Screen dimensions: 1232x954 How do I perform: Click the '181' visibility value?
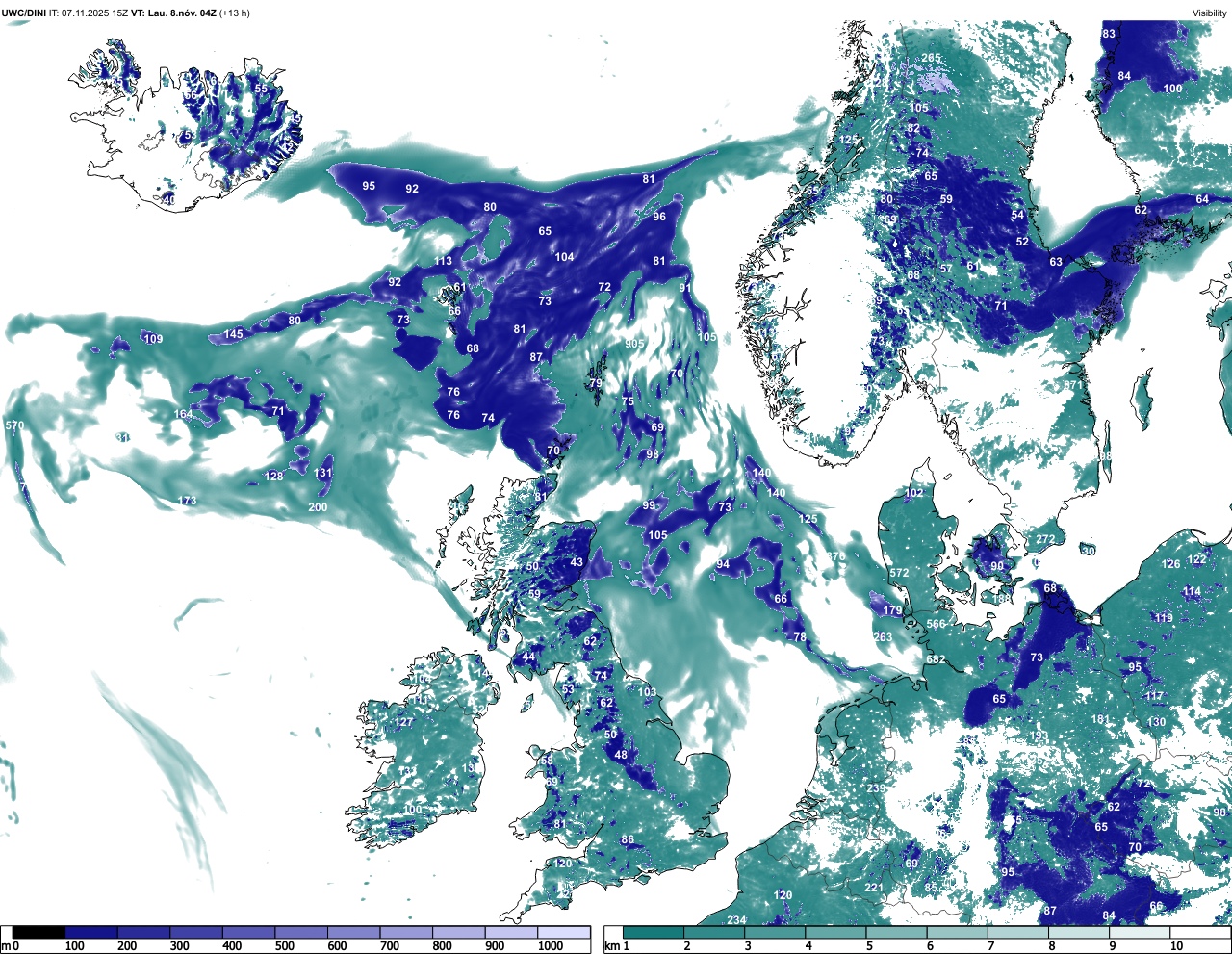click(x=1101, y=719)
